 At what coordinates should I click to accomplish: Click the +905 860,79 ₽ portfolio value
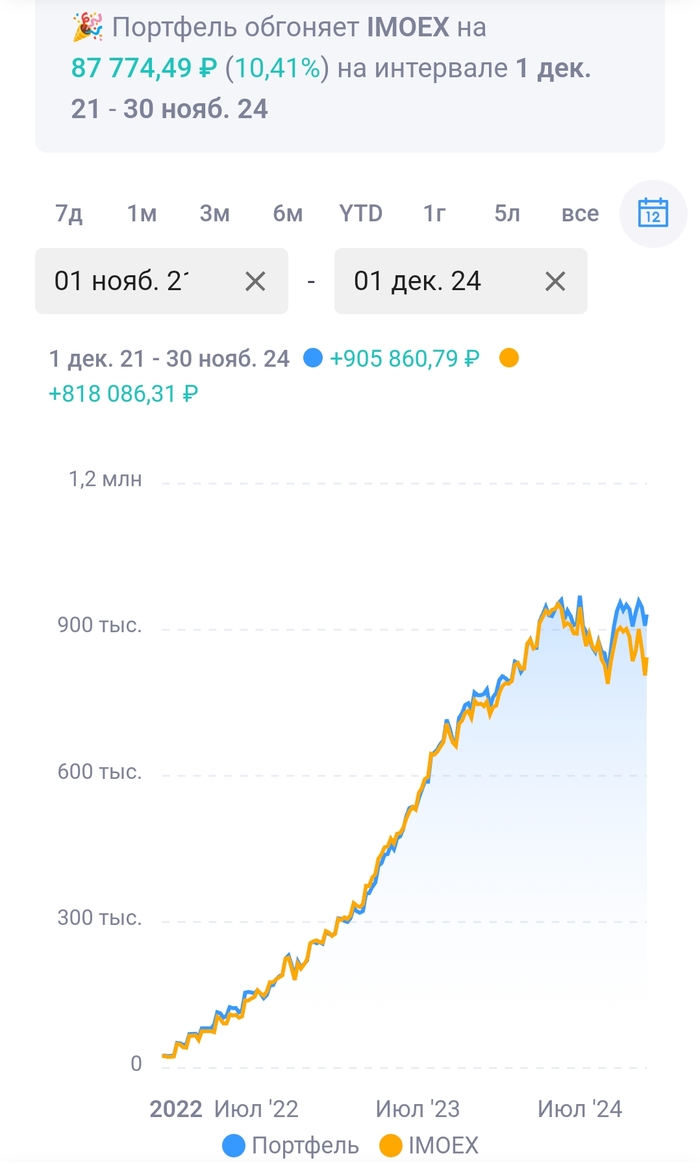404,358
